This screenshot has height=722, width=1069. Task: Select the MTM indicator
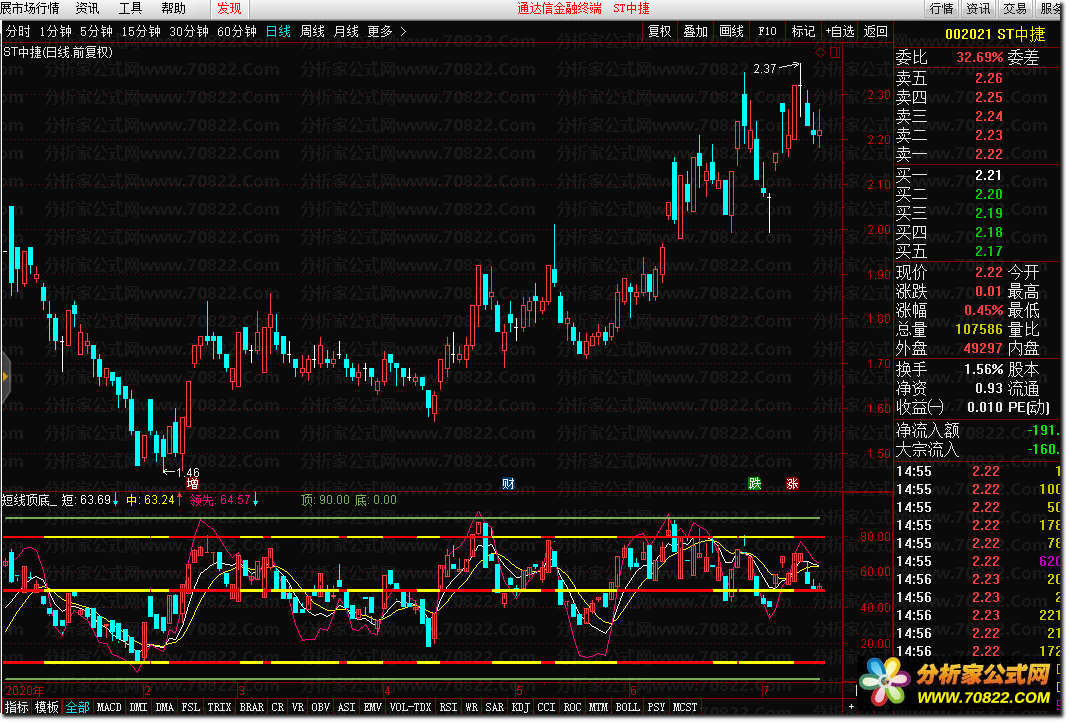[598, 707]
